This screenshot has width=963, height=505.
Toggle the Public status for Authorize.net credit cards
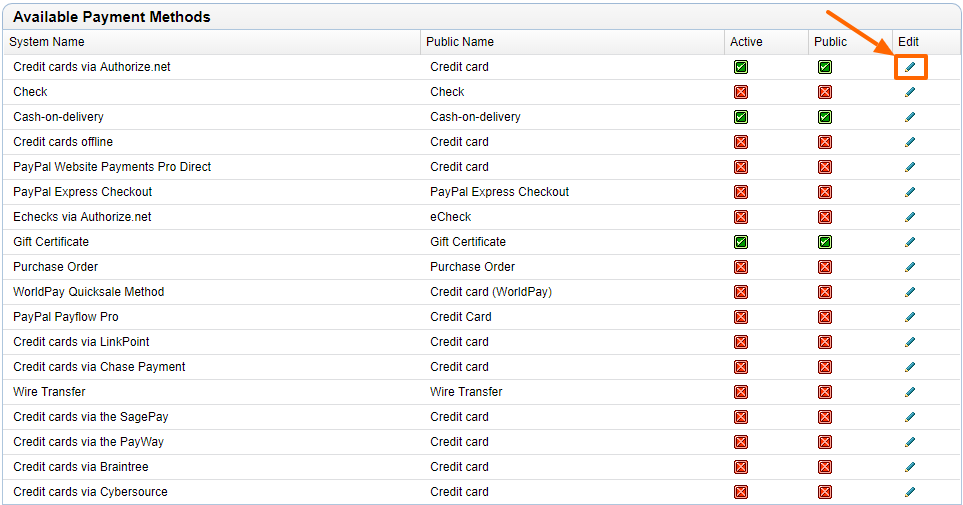point(825,67)
